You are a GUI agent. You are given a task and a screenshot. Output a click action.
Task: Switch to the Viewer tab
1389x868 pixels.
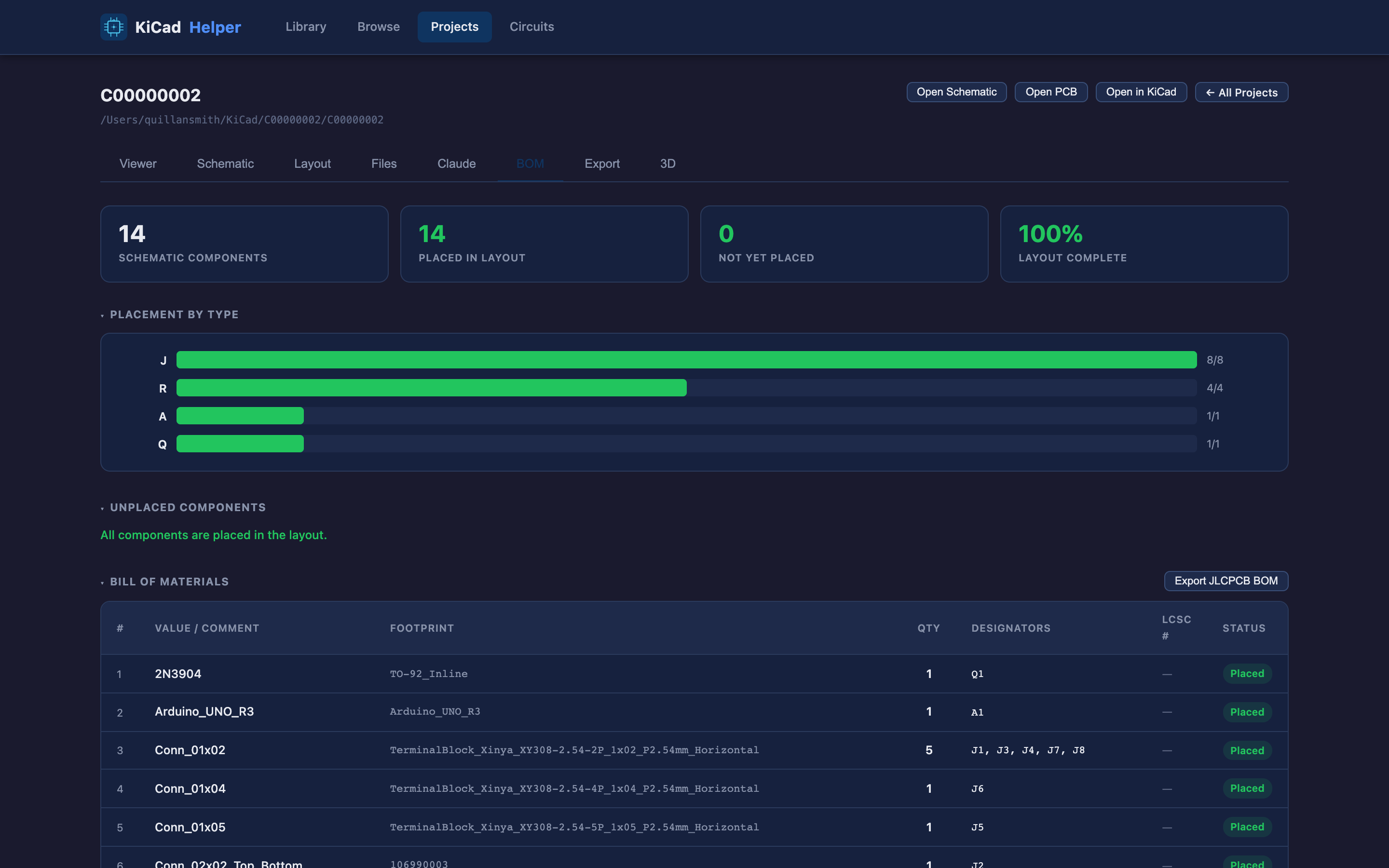click(x=138, y=163)
